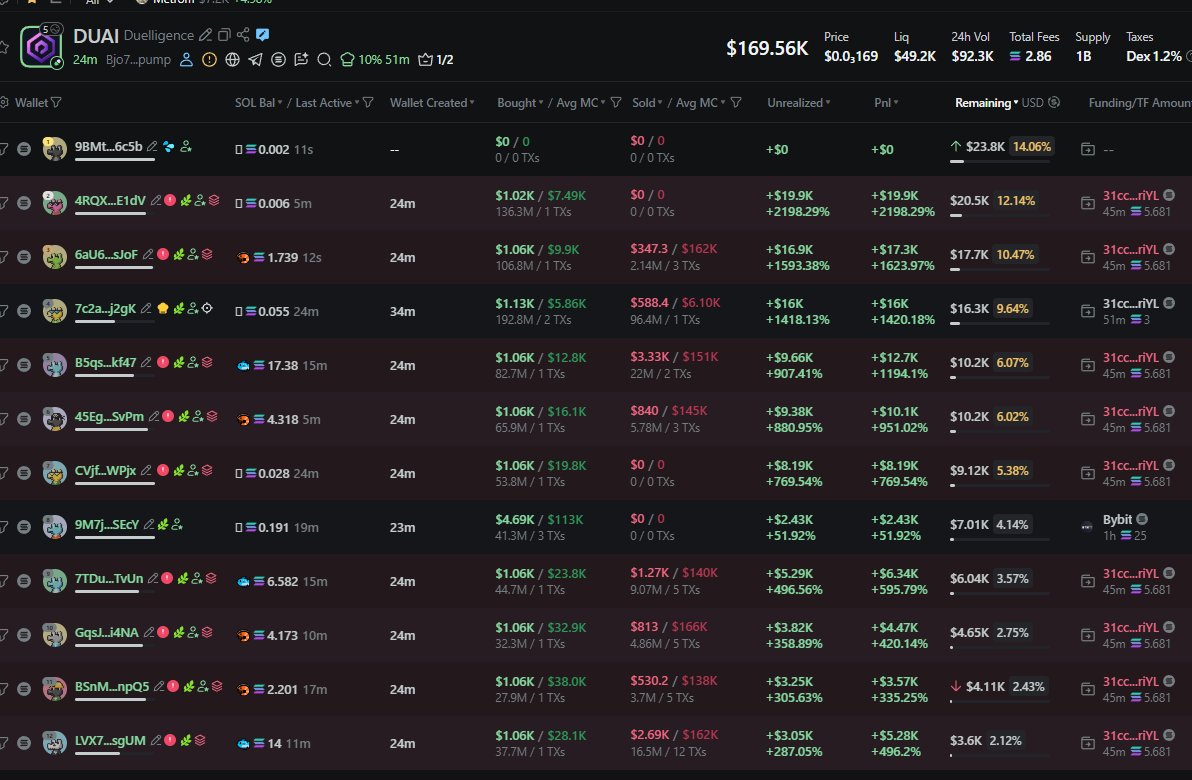Click the sniper target icon on 7c2a...j2gK
Viewport: 1192px width, 780px height.
(x=207, y=308)
